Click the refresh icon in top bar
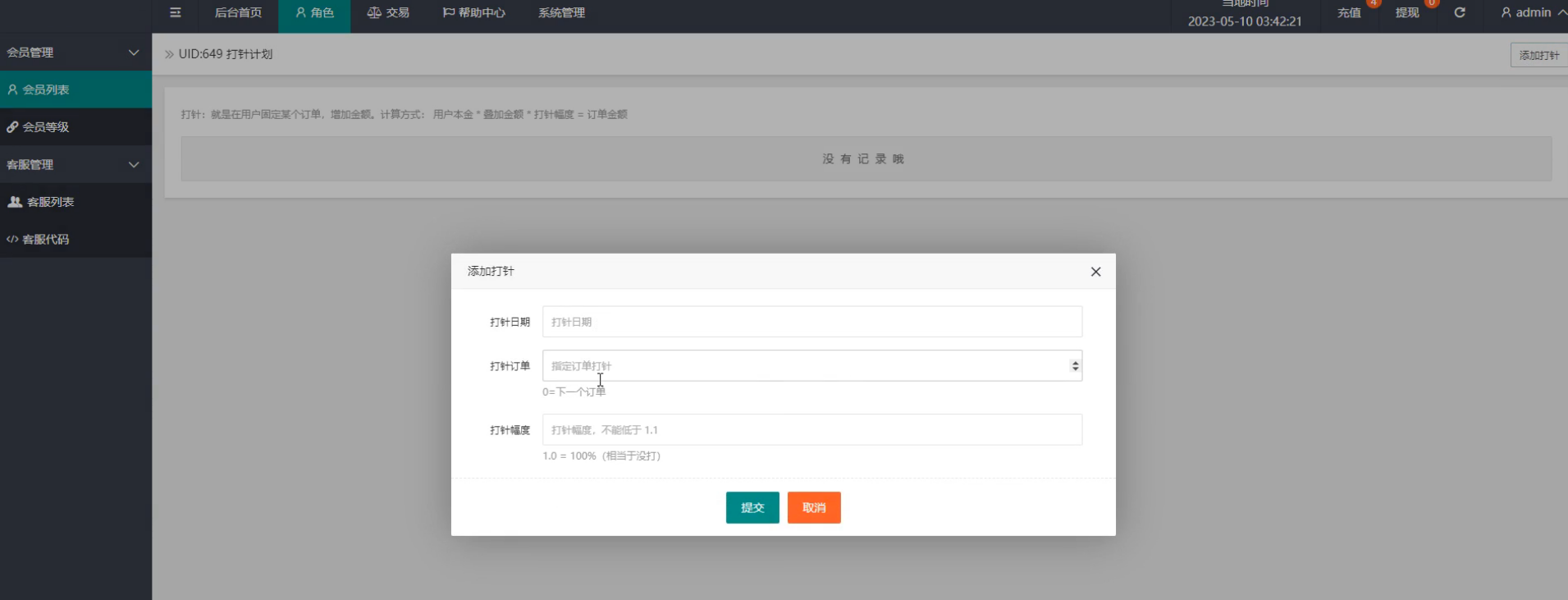The width and height of the screenshot is (1568, 600). click(1460, 13)
